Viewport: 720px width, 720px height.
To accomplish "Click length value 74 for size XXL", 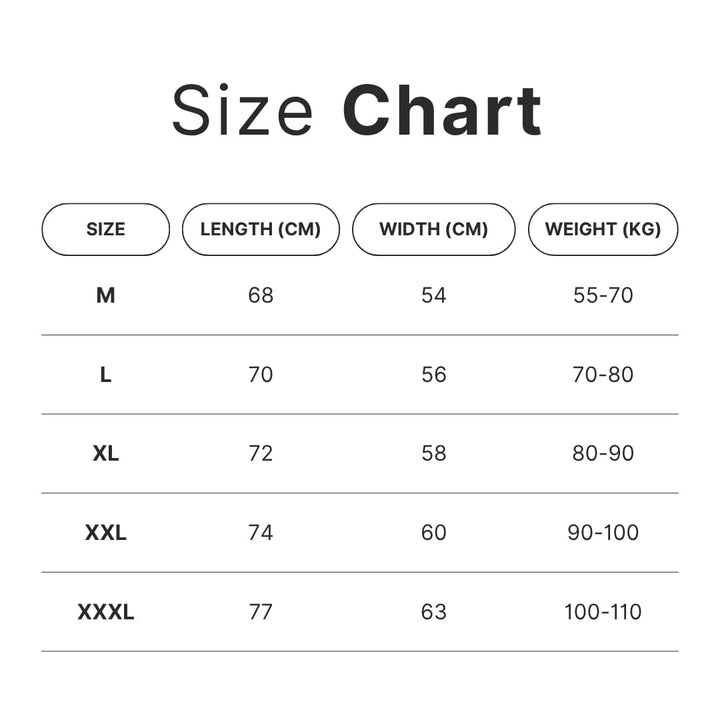I will point(260,533).
